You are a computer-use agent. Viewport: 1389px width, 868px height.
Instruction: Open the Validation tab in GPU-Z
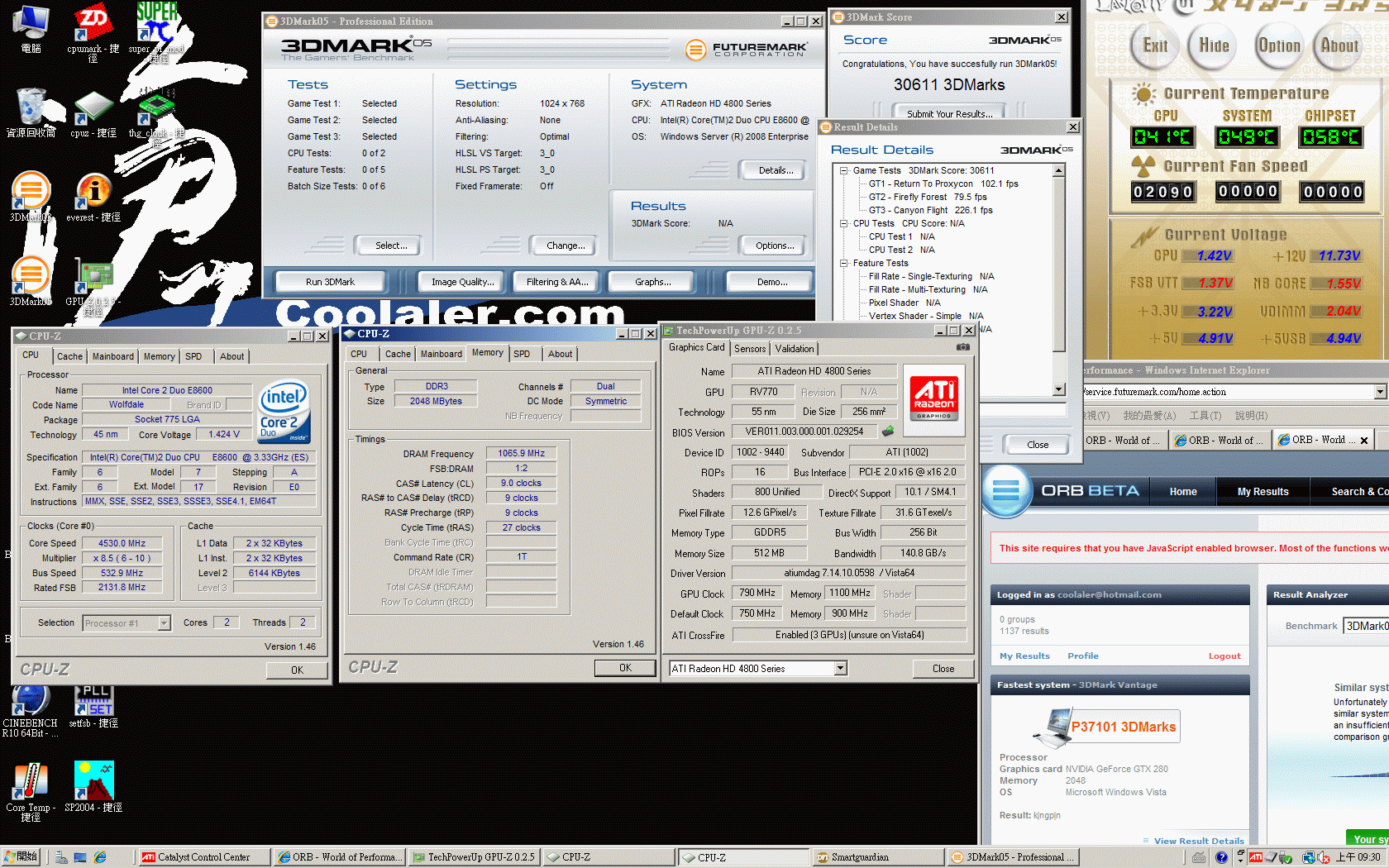[x=795, y=349]
